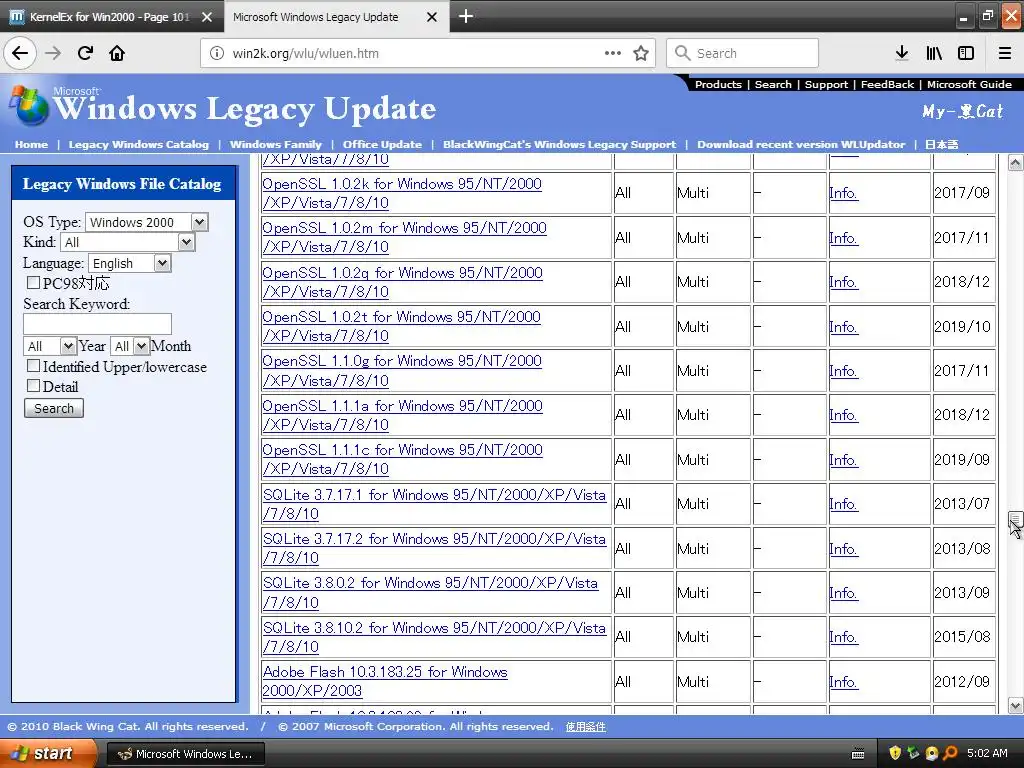The width and height of the screenshot is (1024, 768).
Task: Check Identified Upper/lowercase option
Action: [33, 366]
